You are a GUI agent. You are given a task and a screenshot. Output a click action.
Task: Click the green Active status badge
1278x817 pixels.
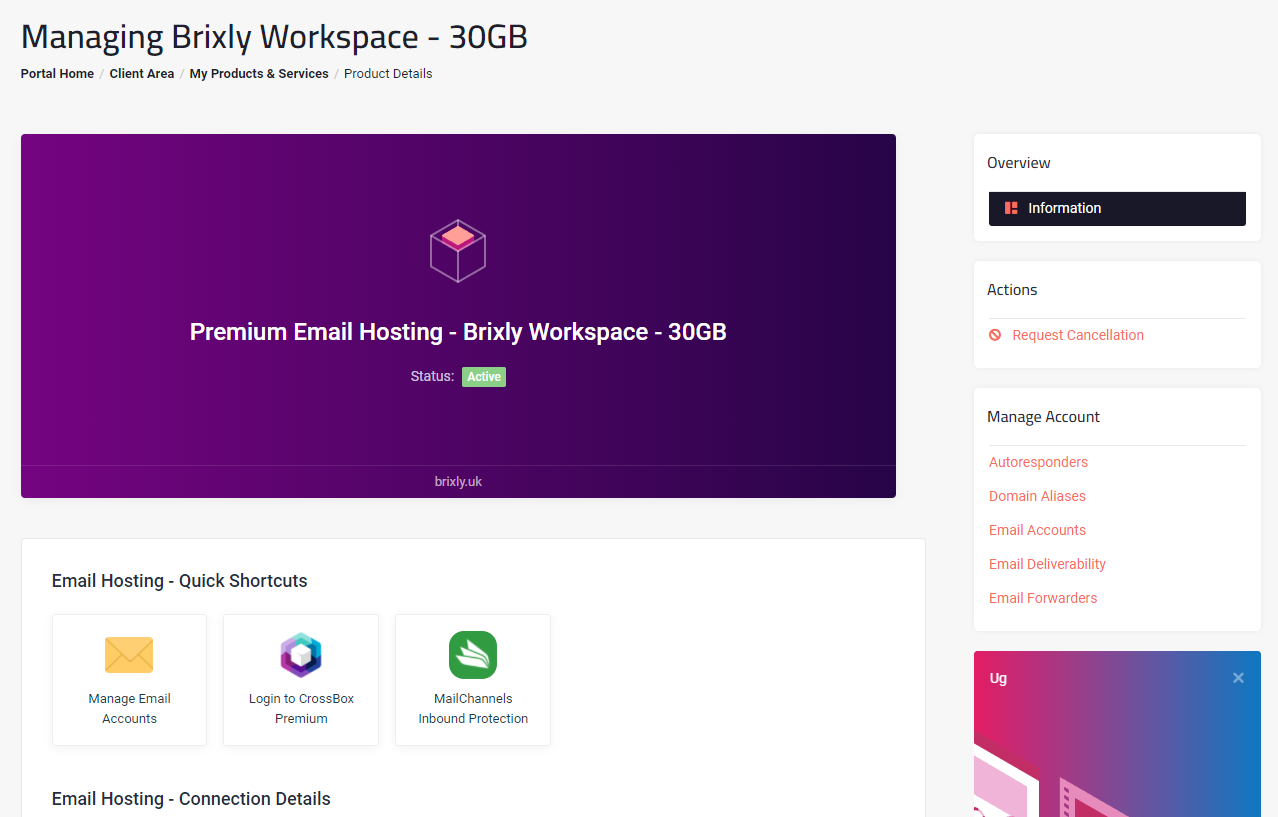(x=484, y=377)
